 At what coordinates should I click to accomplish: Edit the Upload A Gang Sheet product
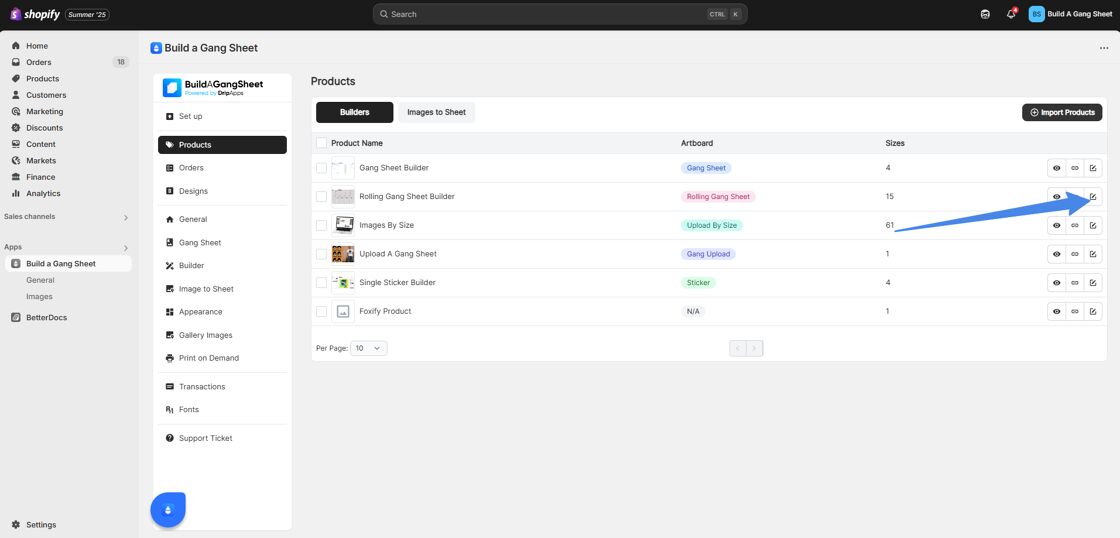point(1093,254)
